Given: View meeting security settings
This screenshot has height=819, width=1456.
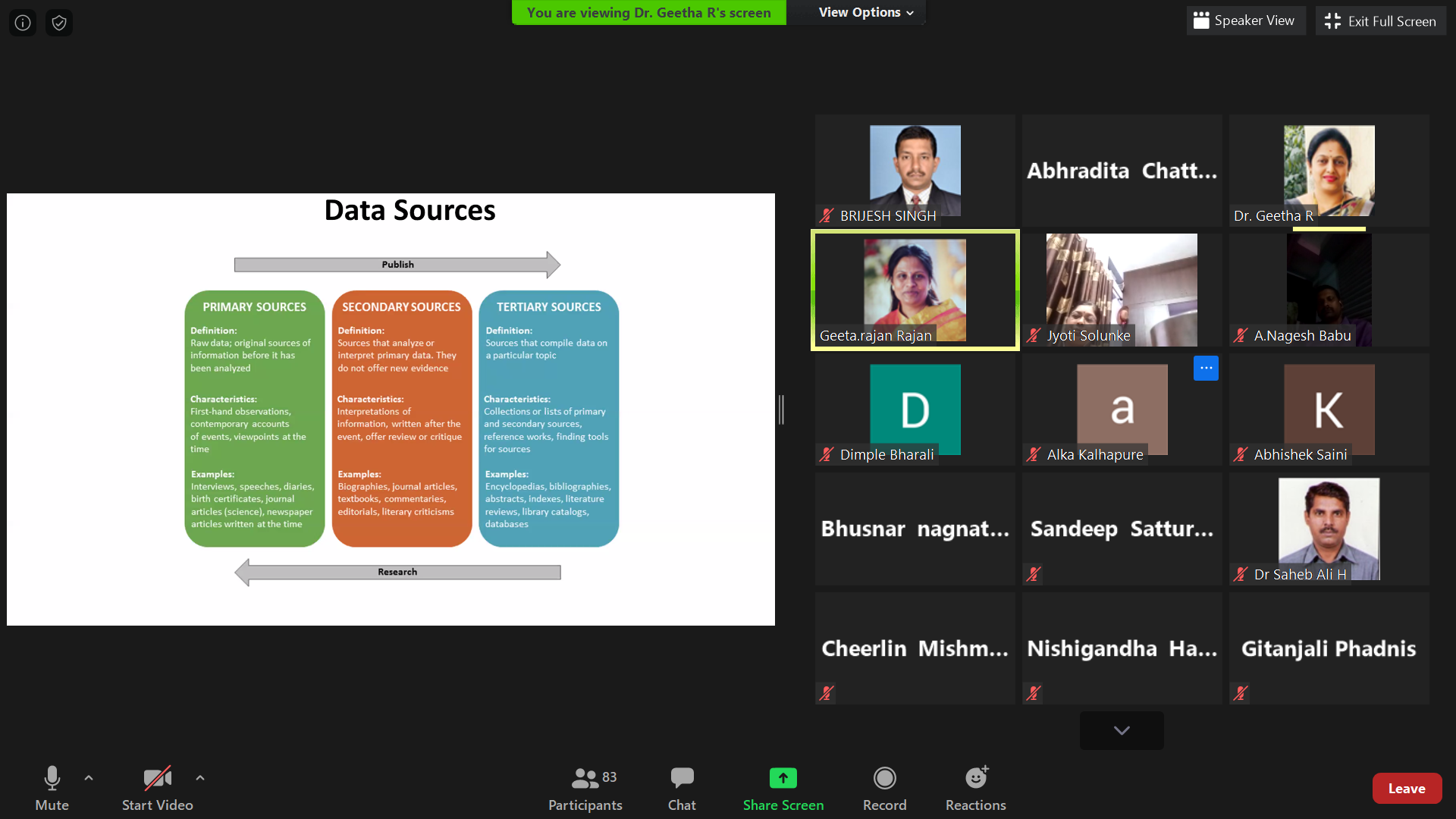Looking at the screenshot, I should (58, 22).
